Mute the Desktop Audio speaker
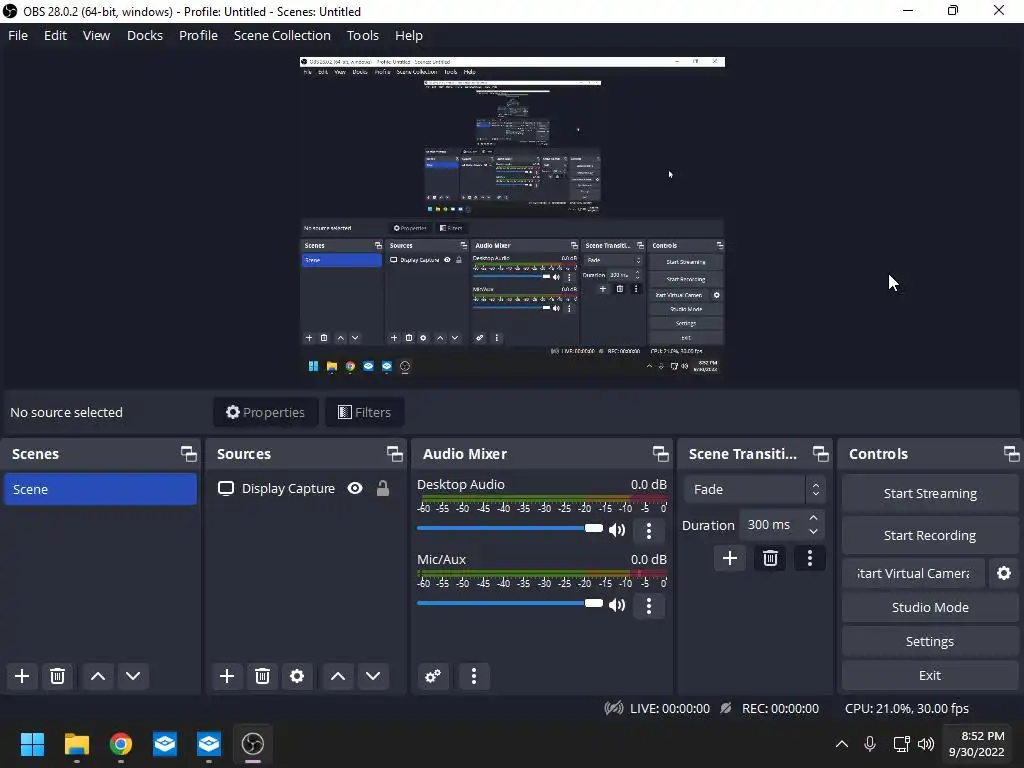1024x768 pixels. tap(616, 530)
